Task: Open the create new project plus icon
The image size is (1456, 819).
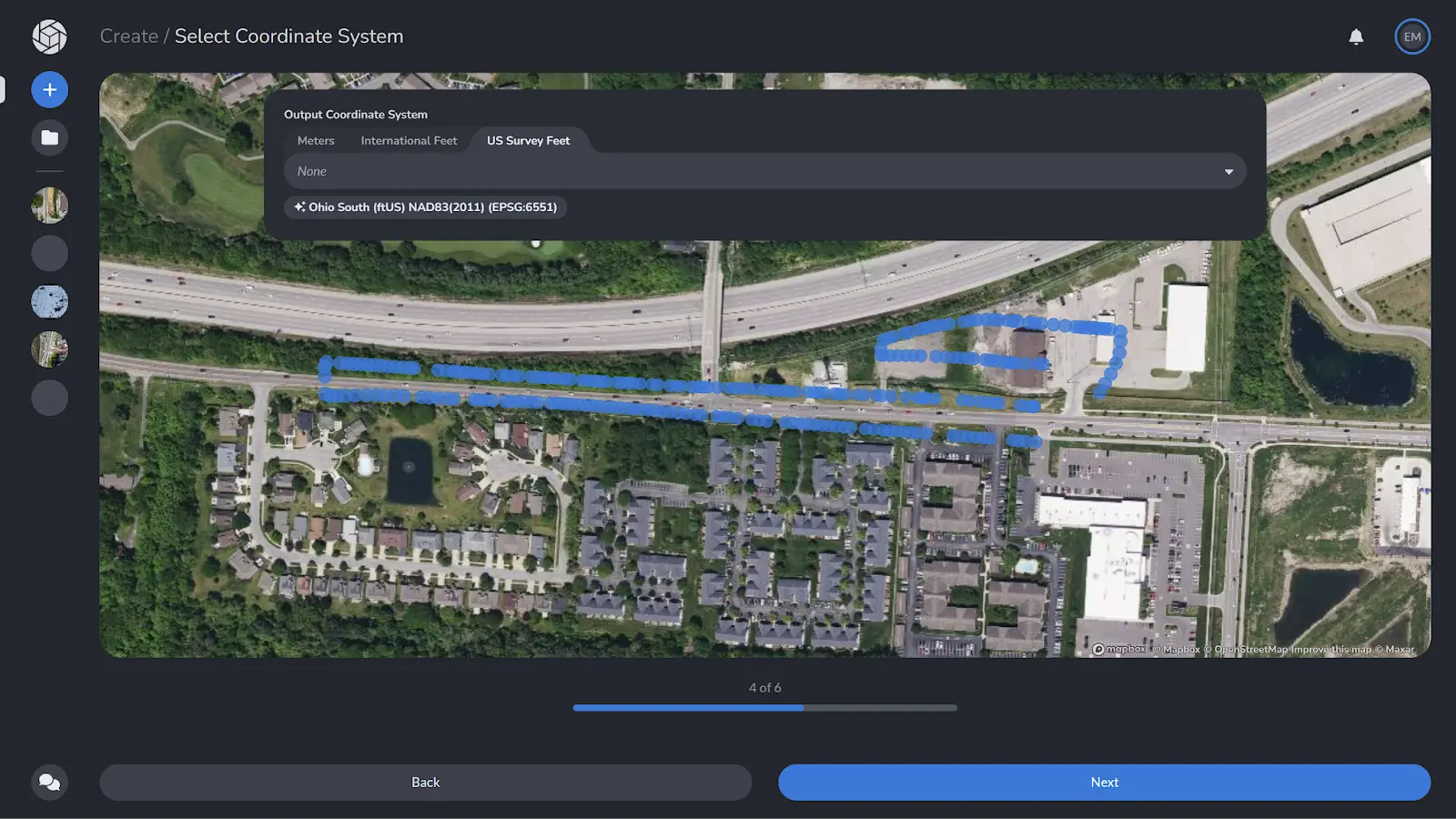Action: tap(50, 89)
